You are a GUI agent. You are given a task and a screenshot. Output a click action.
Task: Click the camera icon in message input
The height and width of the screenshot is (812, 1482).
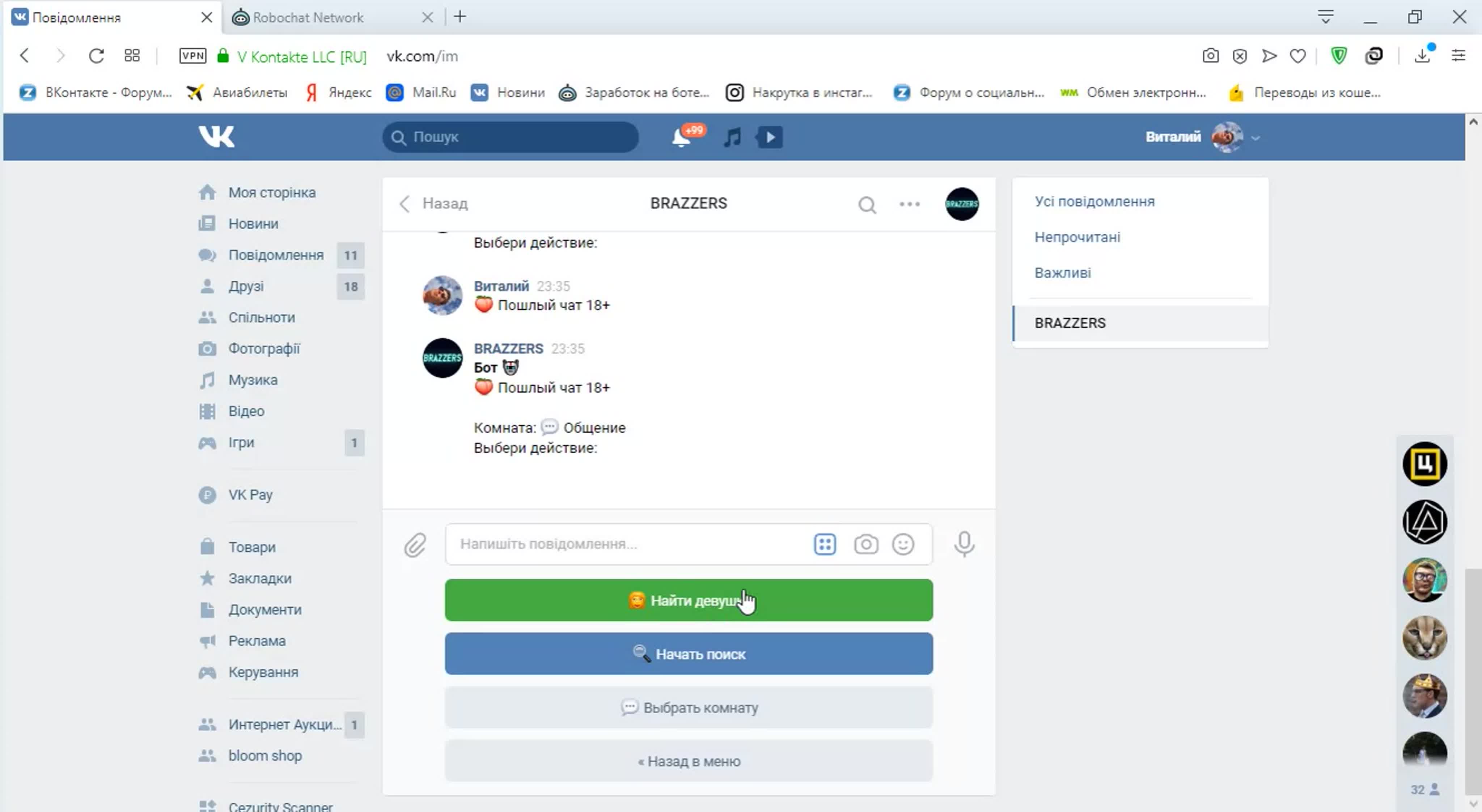866,544
